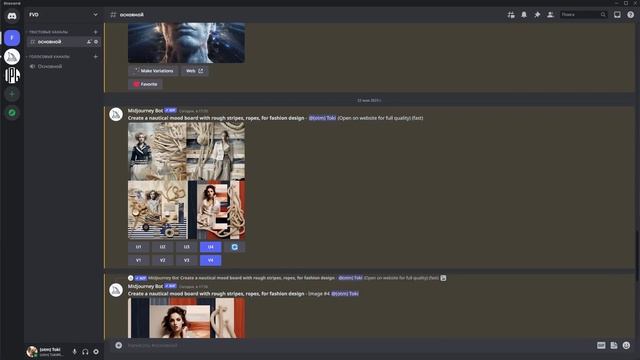Re-roll the image grid with refresh button
The width and height of the screenshot is (640, 360).
coord(234,247)
